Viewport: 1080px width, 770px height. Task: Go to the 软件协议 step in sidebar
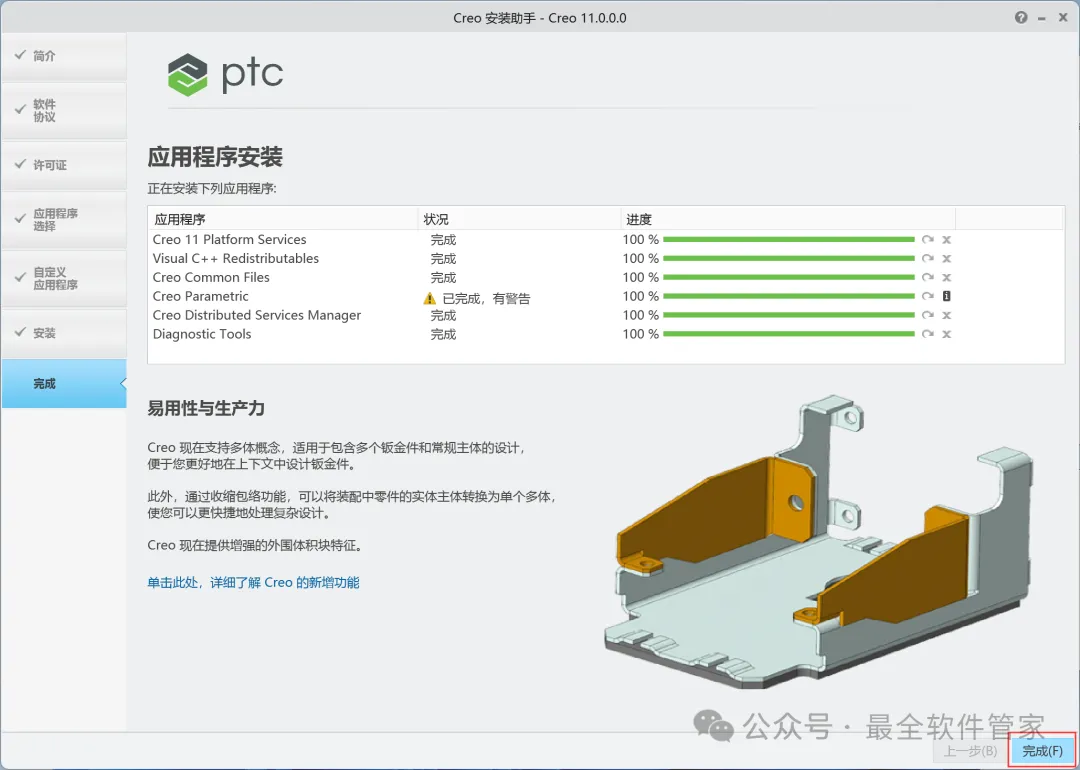pos(64,110)
